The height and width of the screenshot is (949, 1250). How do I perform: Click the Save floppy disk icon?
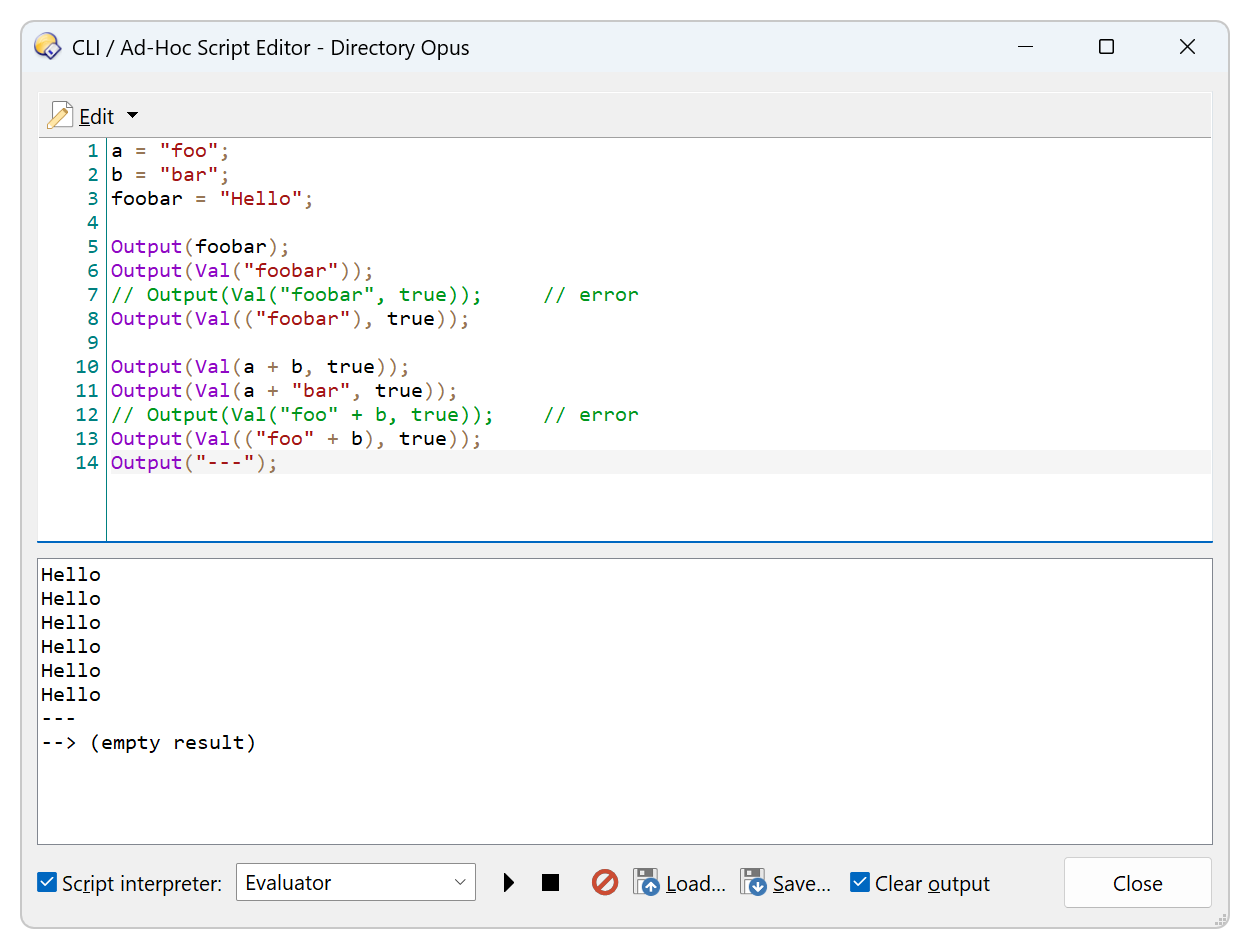point(754,882)
